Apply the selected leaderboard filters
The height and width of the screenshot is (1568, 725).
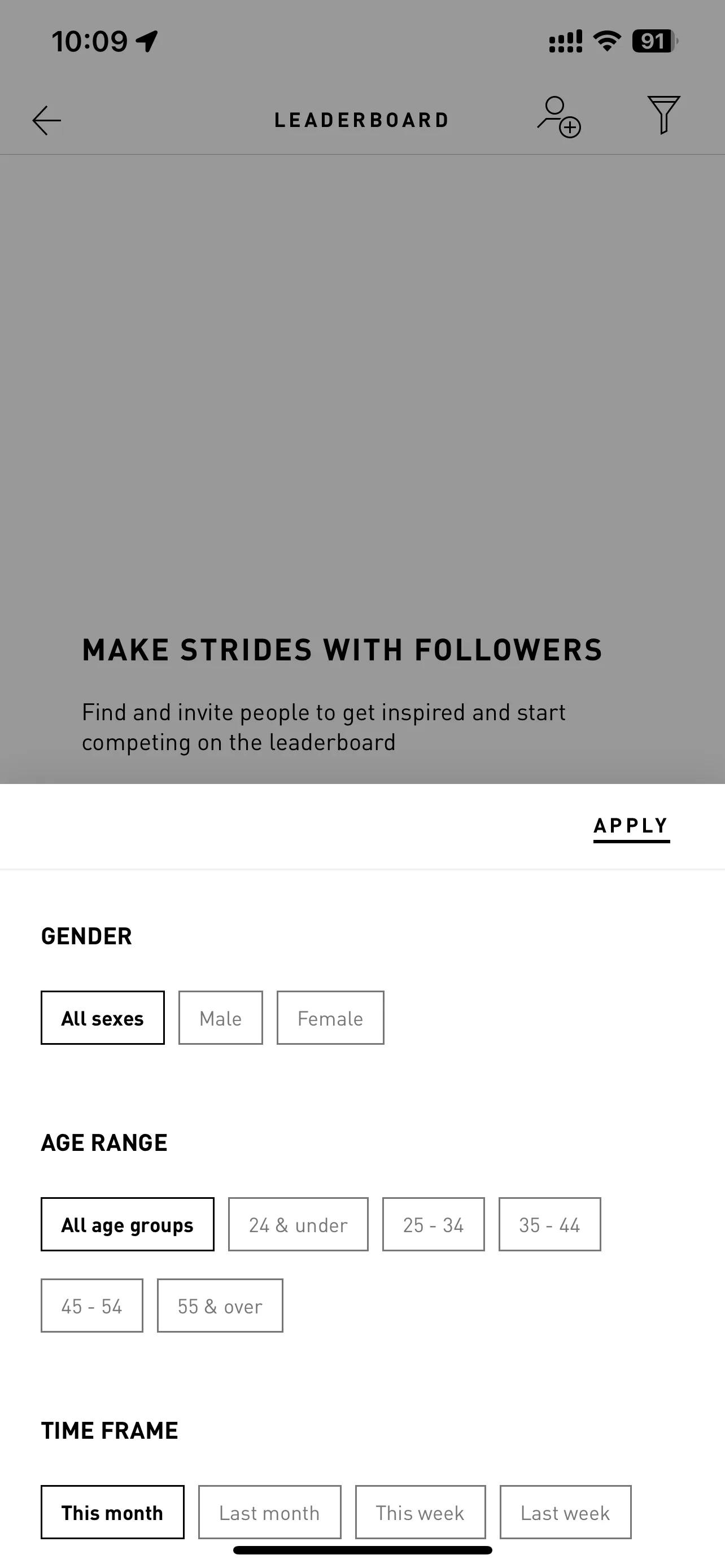pyautogui.click(x=631, y=826)
